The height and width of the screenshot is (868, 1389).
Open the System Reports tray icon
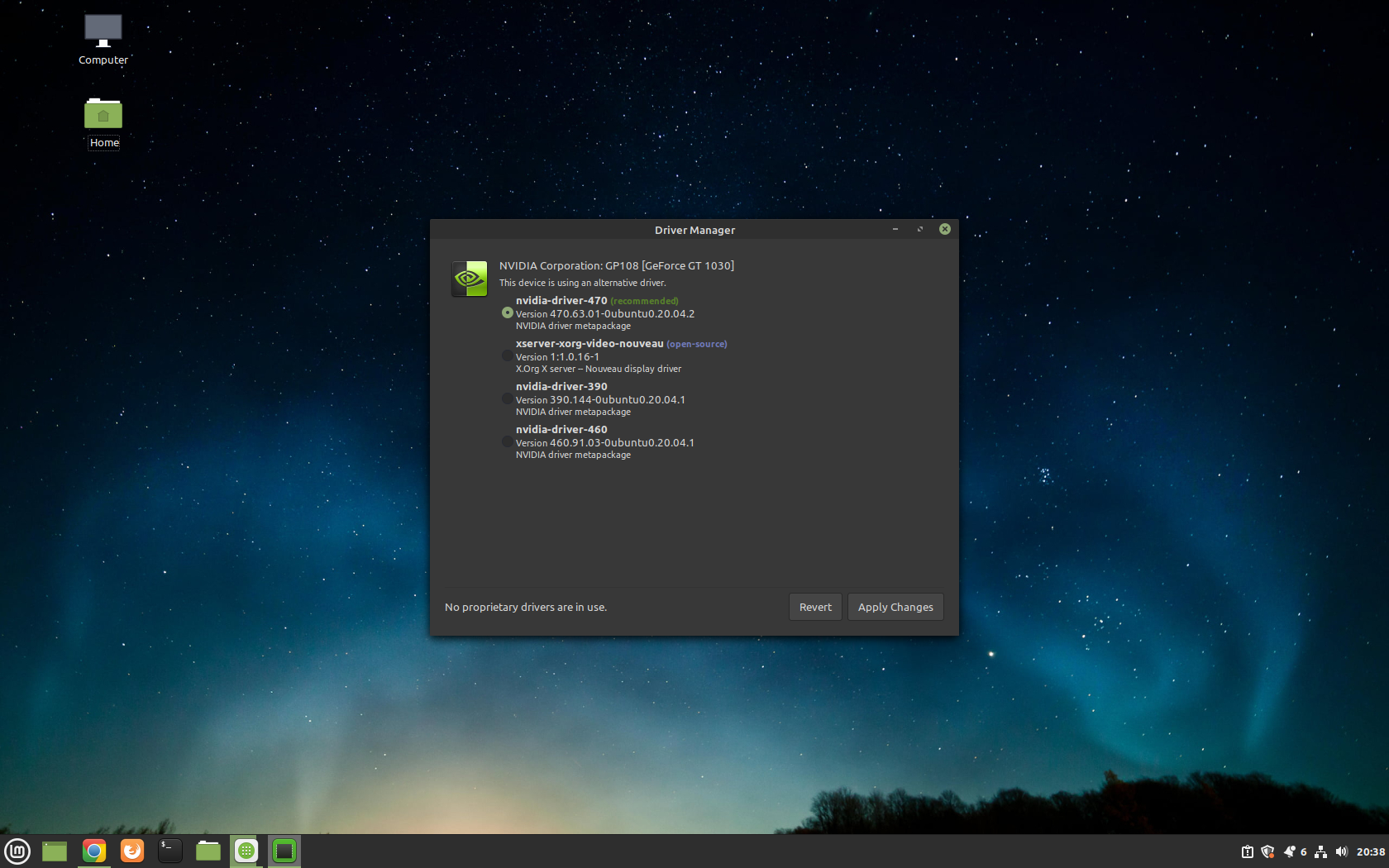[1248, 851]
